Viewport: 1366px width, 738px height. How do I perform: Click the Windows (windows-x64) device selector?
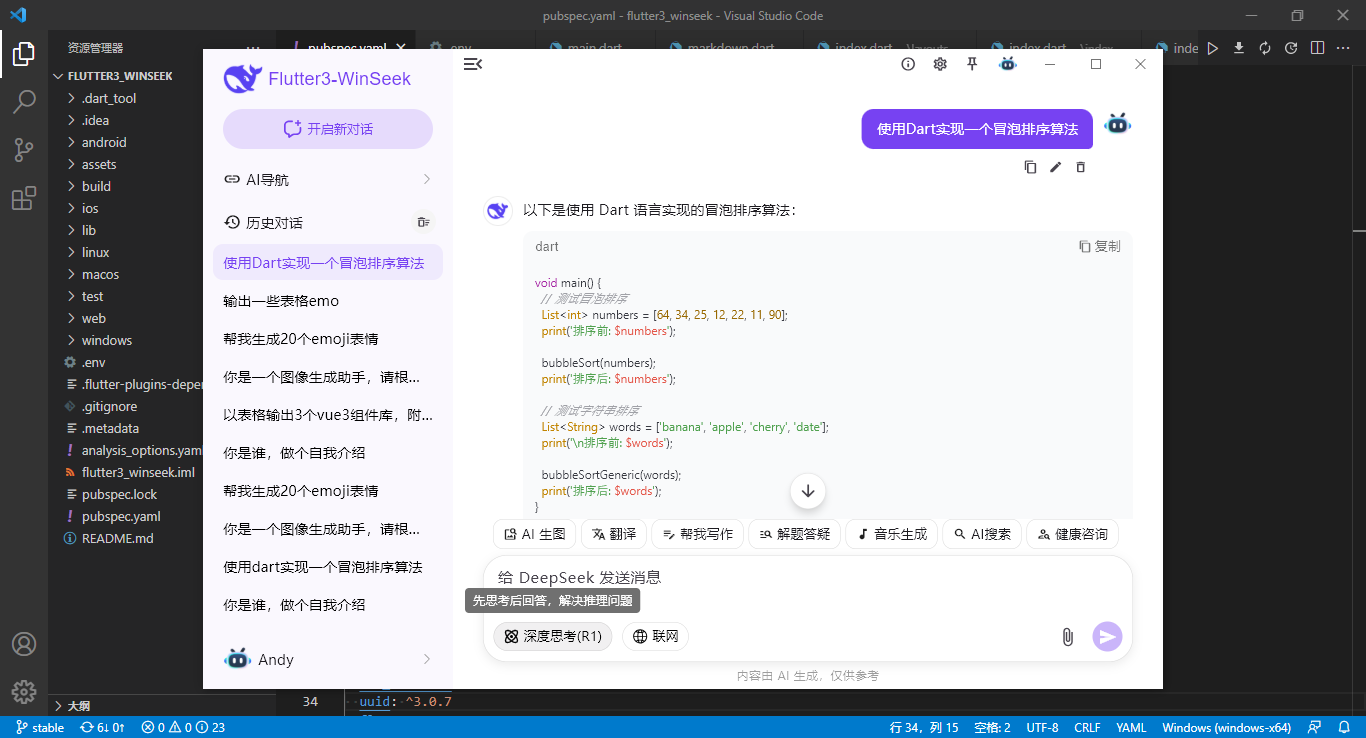point(1226,727)
